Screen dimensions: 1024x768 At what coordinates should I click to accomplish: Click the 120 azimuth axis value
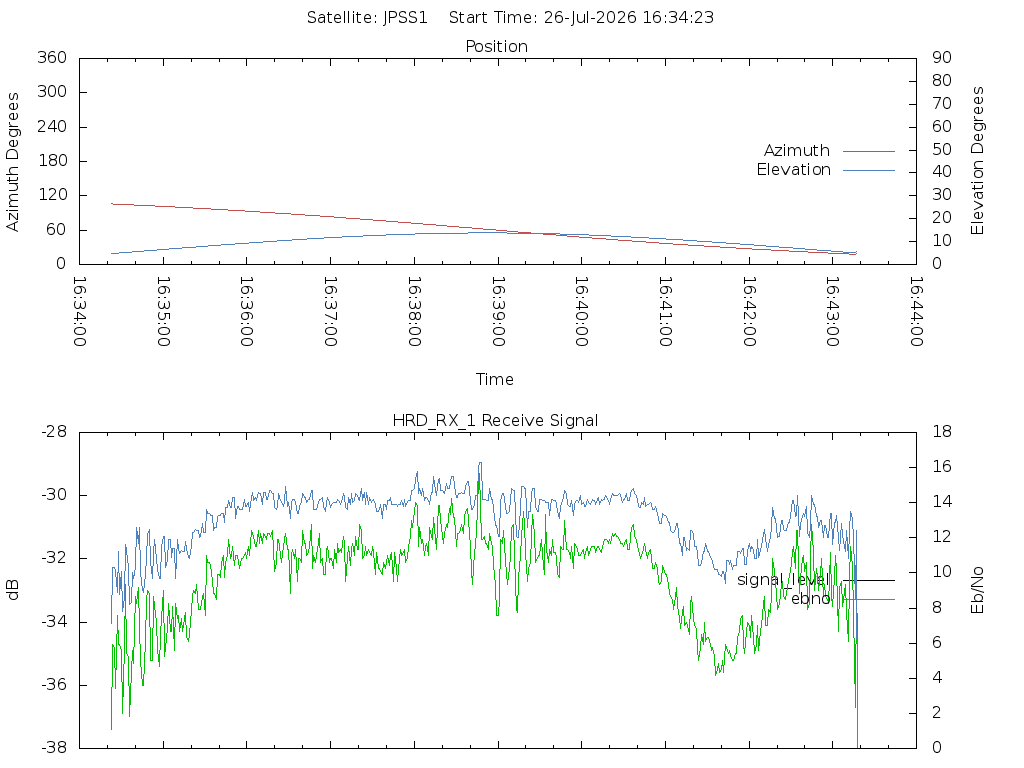click(x=52, y=195)
